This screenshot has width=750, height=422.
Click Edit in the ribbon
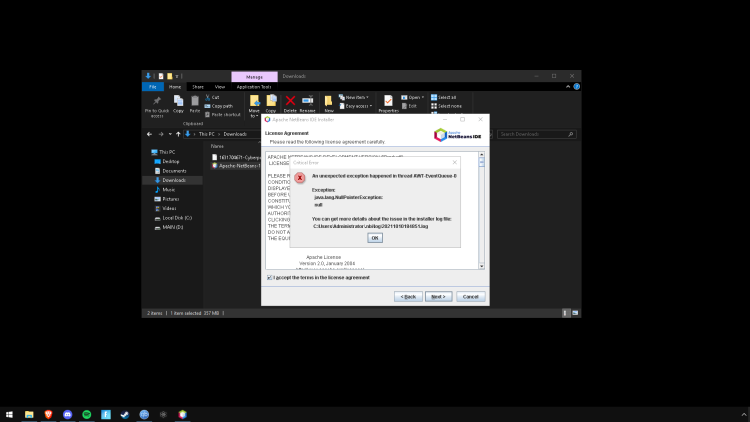(409, 106)
